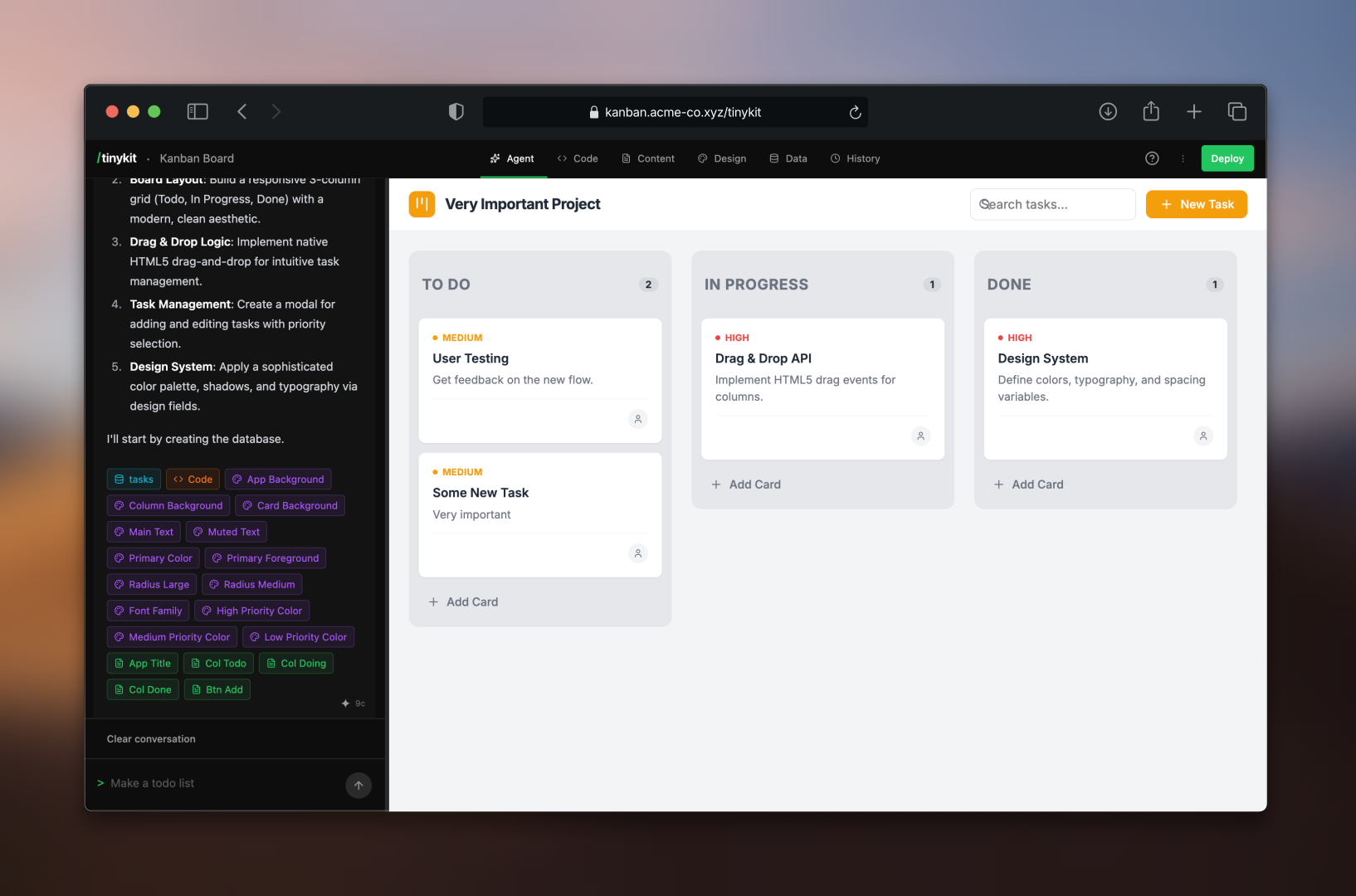Click the assignee icon on User Testing card
This screenshot has height=896, width=1356.
click(637, 419)
